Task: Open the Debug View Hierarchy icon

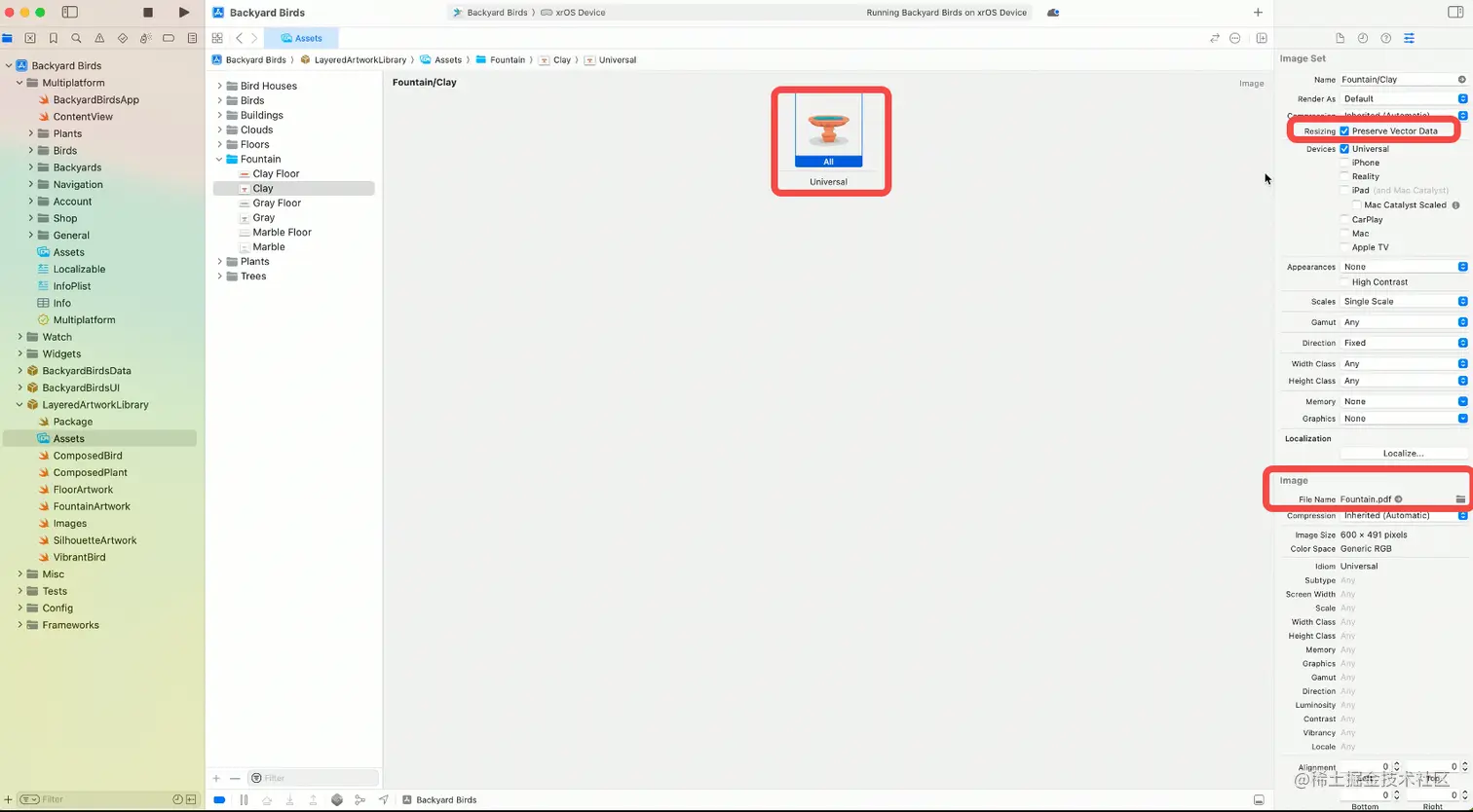Action: click(x=337, y=799)
